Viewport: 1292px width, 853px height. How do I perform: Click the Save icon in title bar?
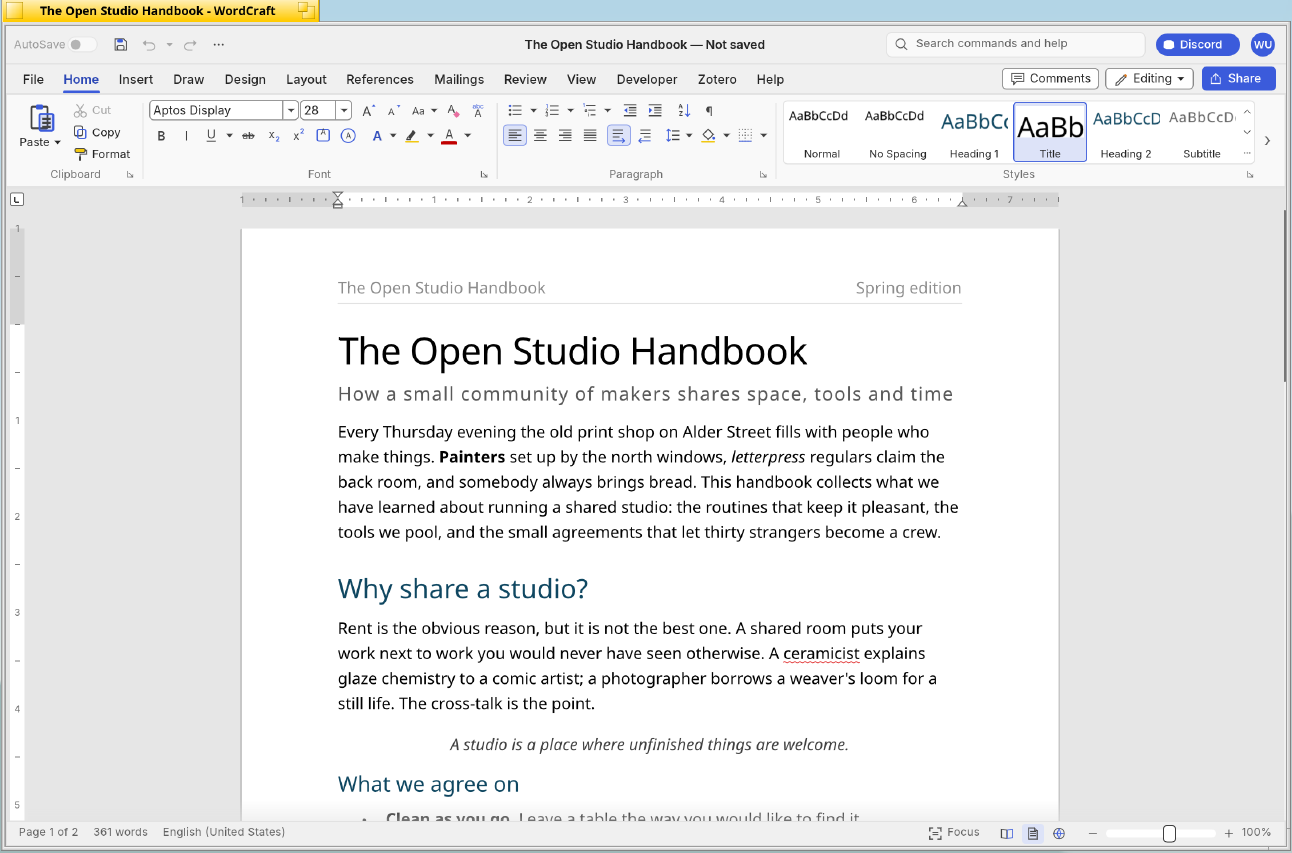pyautogui.click(x=121, y=45)
